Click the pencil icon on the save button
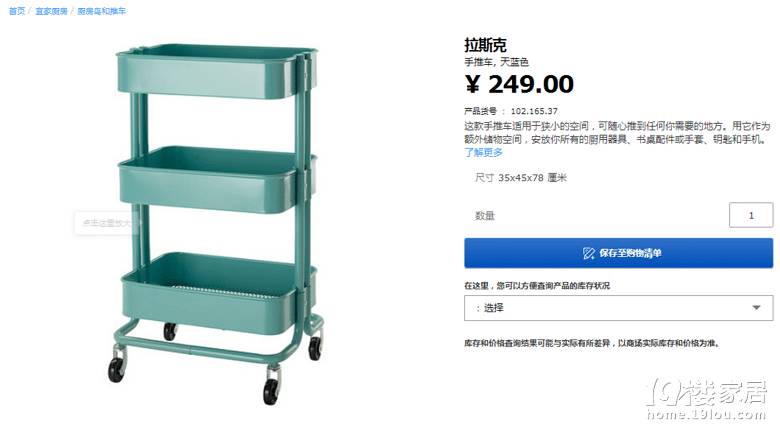Image resolution: width=780 pixels, height=427 pixels. tap(588, 253)
